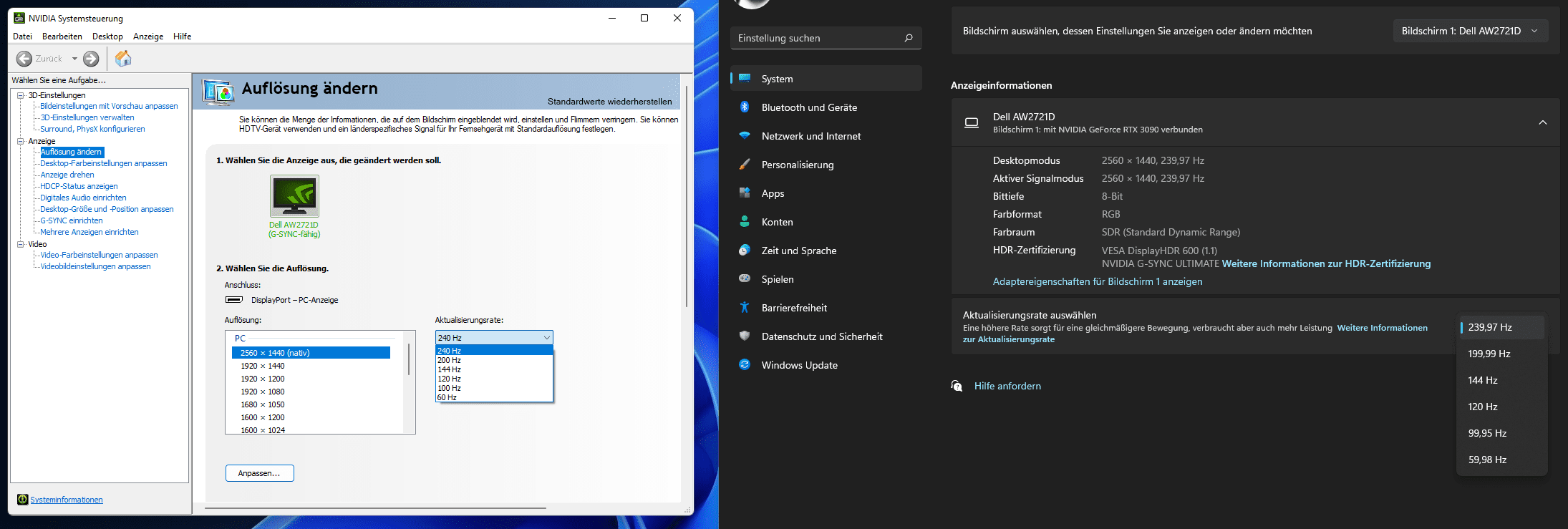Viewport: 1568px width, 529px height.
Task: Click the Anpassen... button
Action: coord(260,473)
